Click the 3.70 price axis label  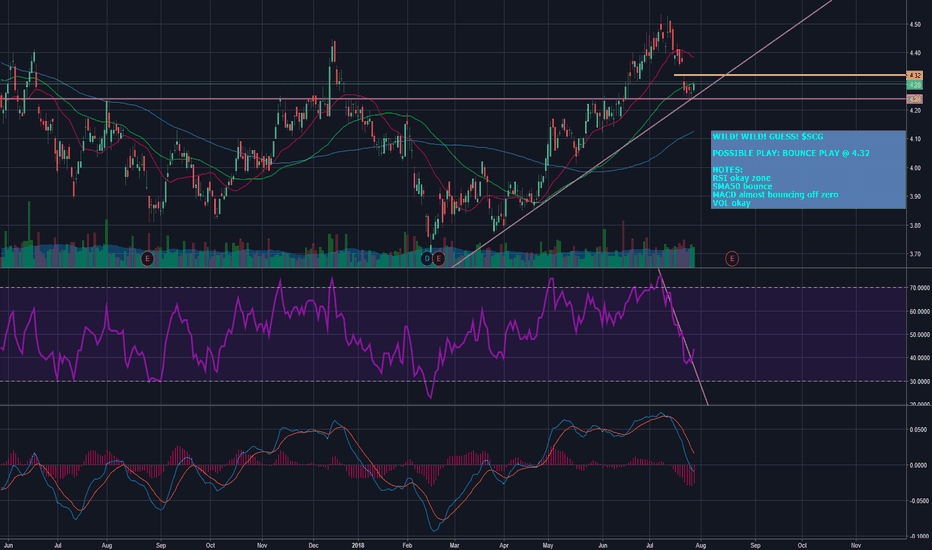[915, 254]
